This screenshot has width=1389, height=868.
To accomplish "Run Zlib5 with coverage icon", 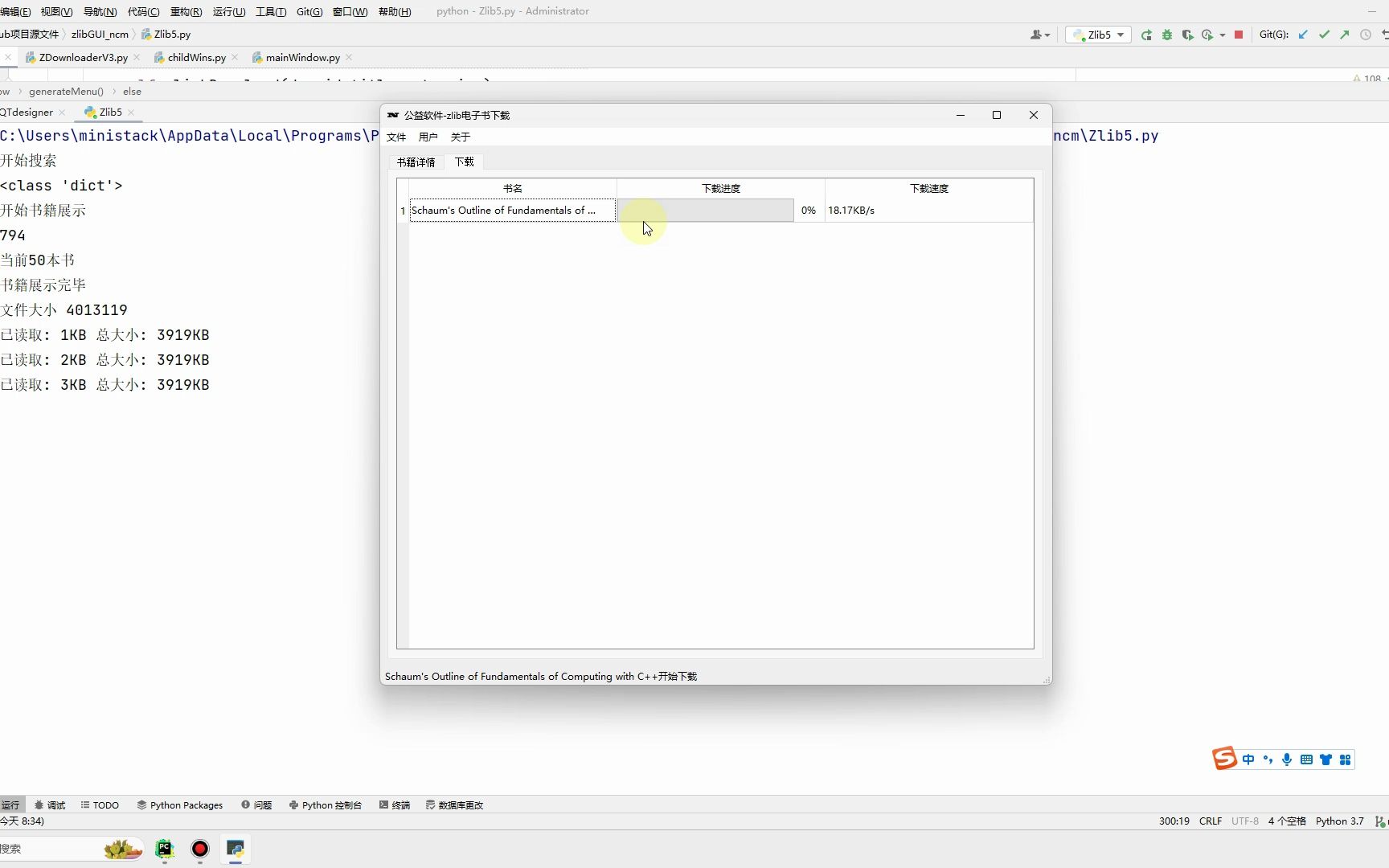I will (1187, 35).
